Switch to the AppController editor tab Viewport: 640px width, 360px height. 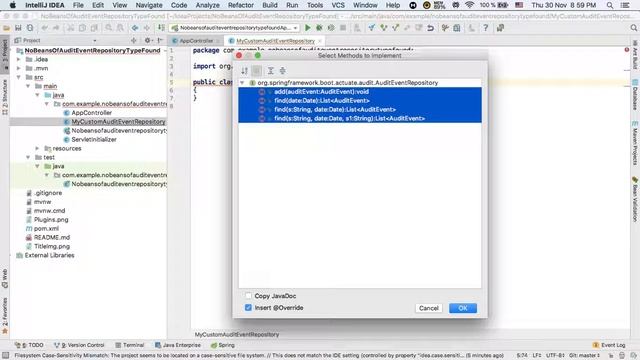[x=196, y=41]
